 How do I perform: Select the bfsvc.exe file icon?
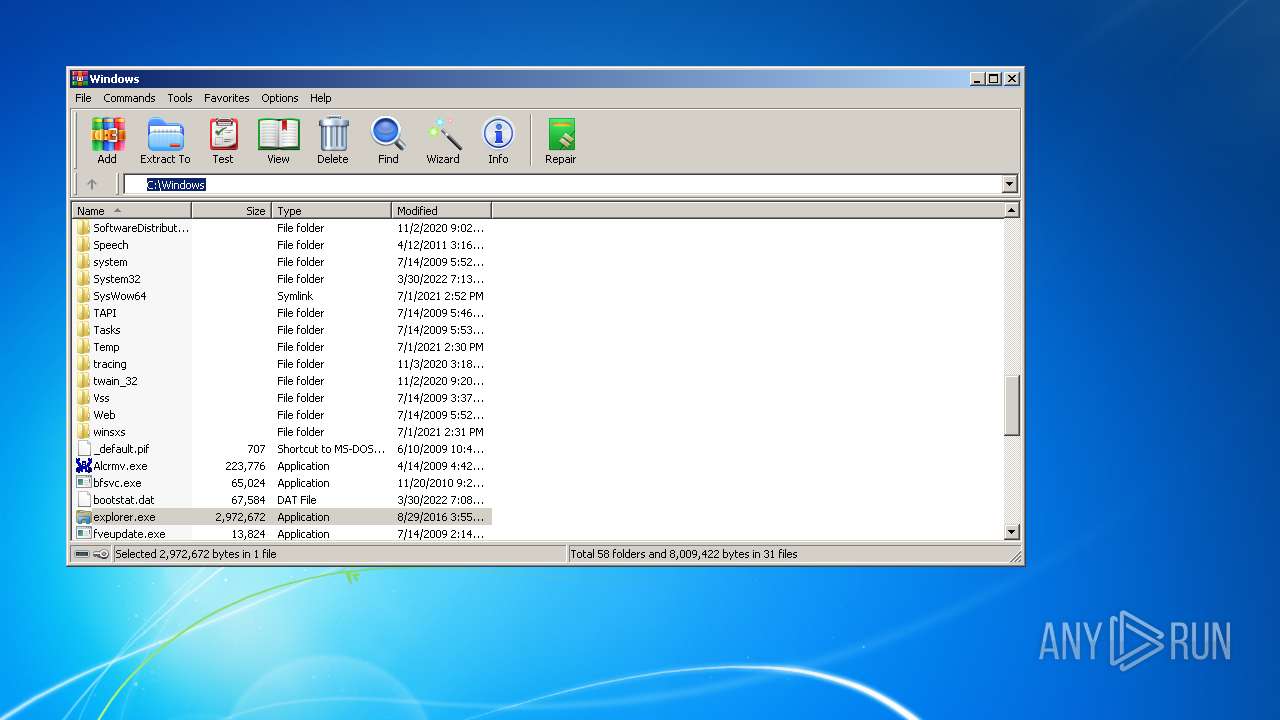tap(84, 483)
